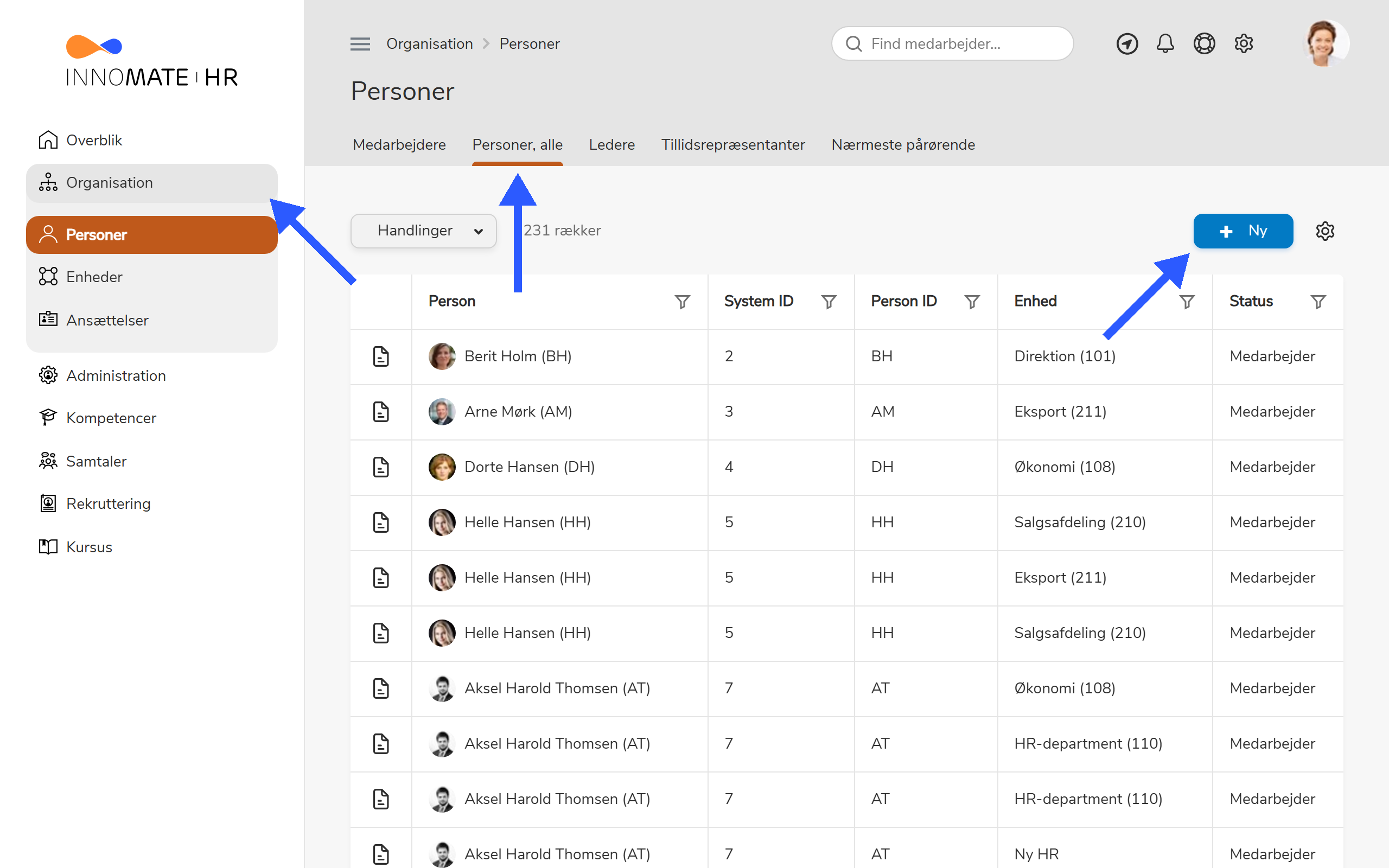1389x868 pixels.
Task: Filter the Enhed column
Action: [x=1187, y=302]
